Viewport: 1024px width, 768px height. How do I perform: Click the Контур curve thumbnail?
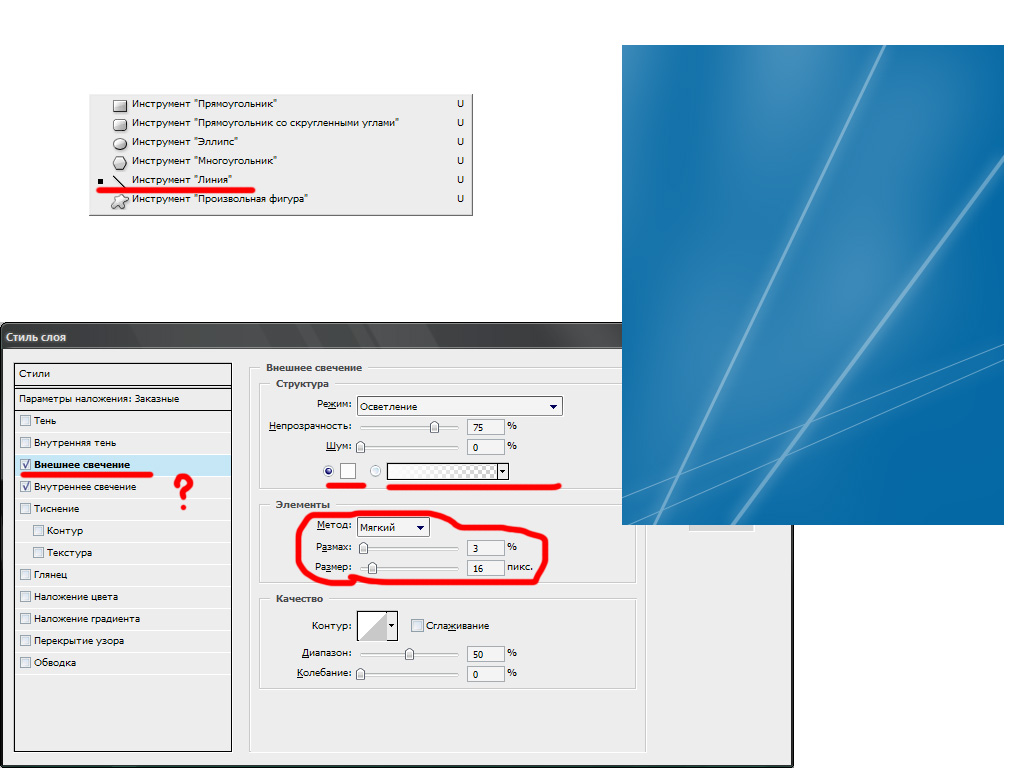coord(372,626)
